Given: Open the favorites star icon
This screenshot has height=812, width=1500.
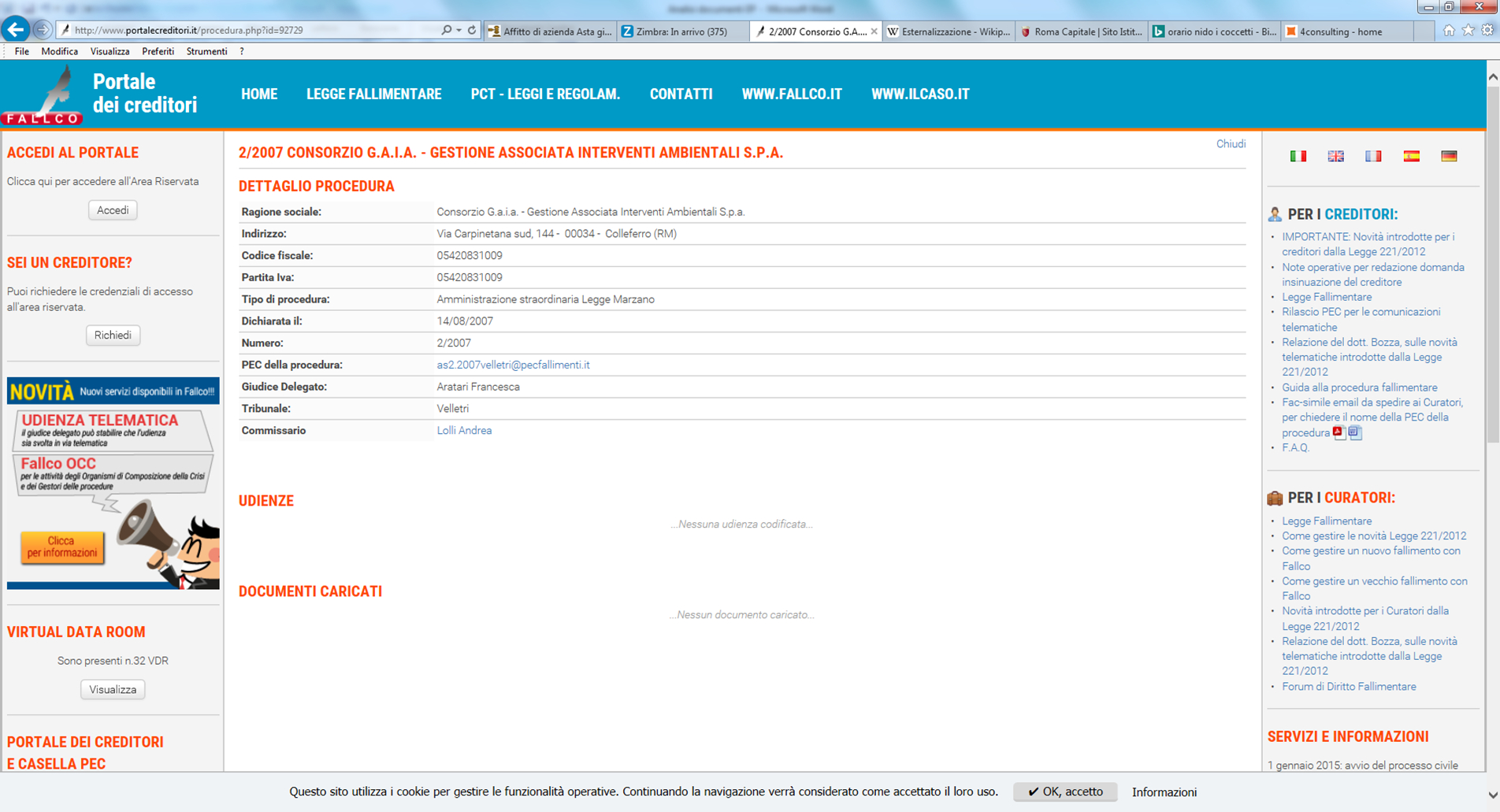Looking at the screenshot, I should tap(1468, 30).
